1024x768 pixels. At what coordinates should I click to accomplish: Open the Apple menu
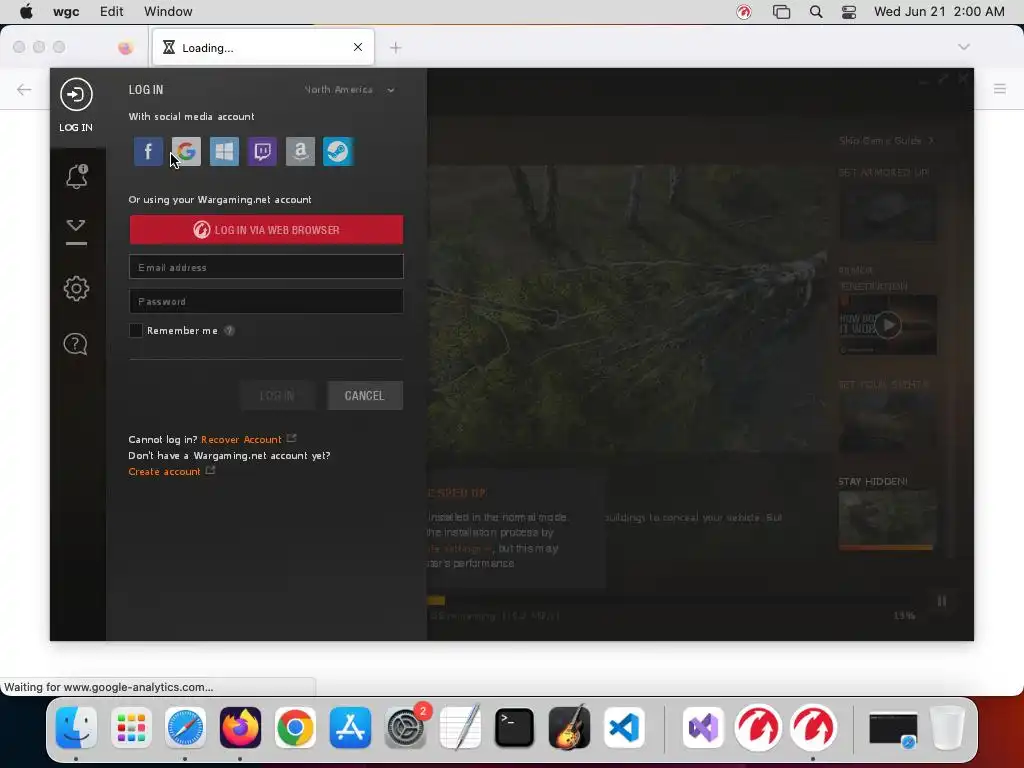click(x=26, y=12)
